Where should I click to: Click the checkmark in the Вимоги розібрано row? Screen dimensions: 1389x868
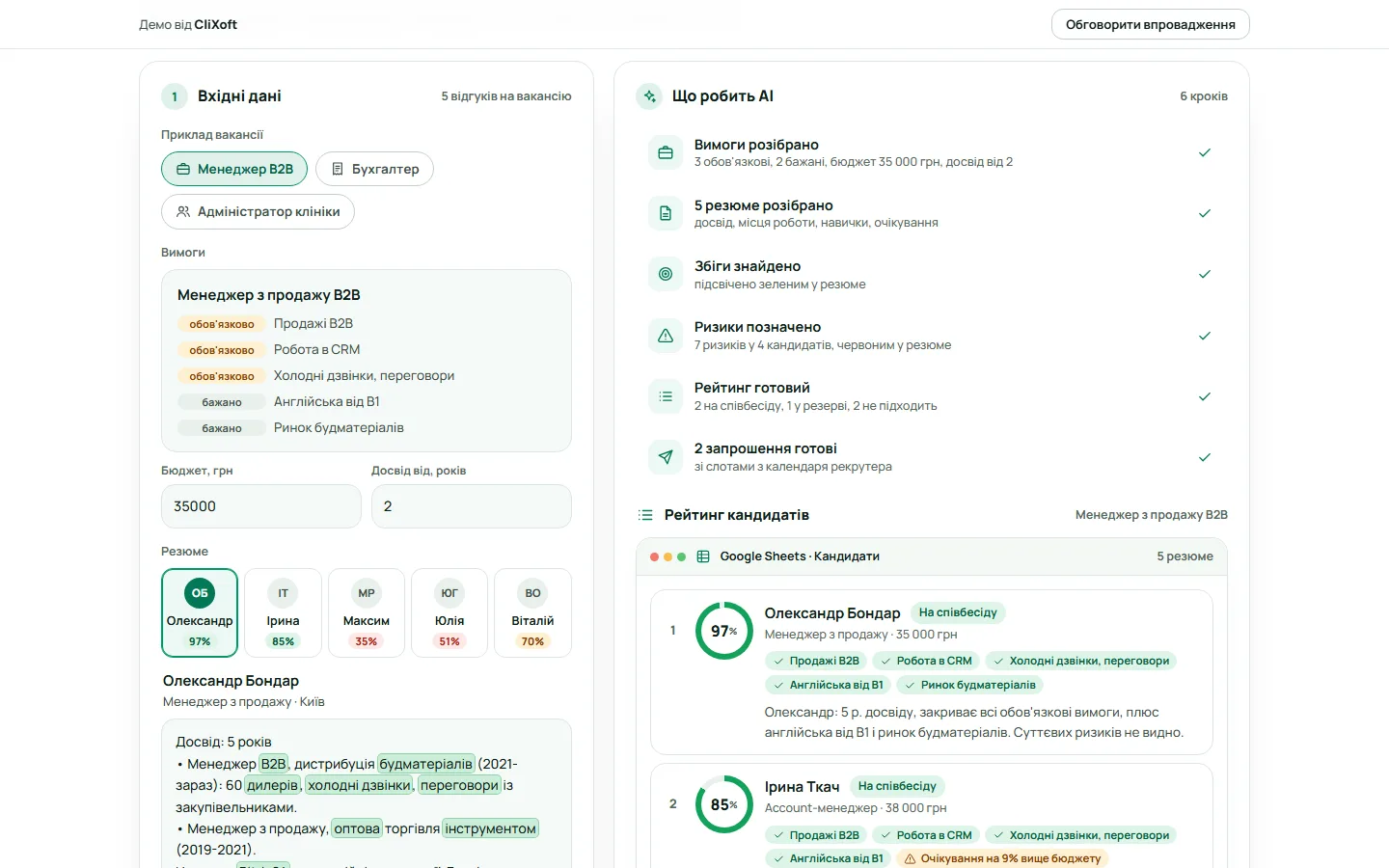point(1204,152)
